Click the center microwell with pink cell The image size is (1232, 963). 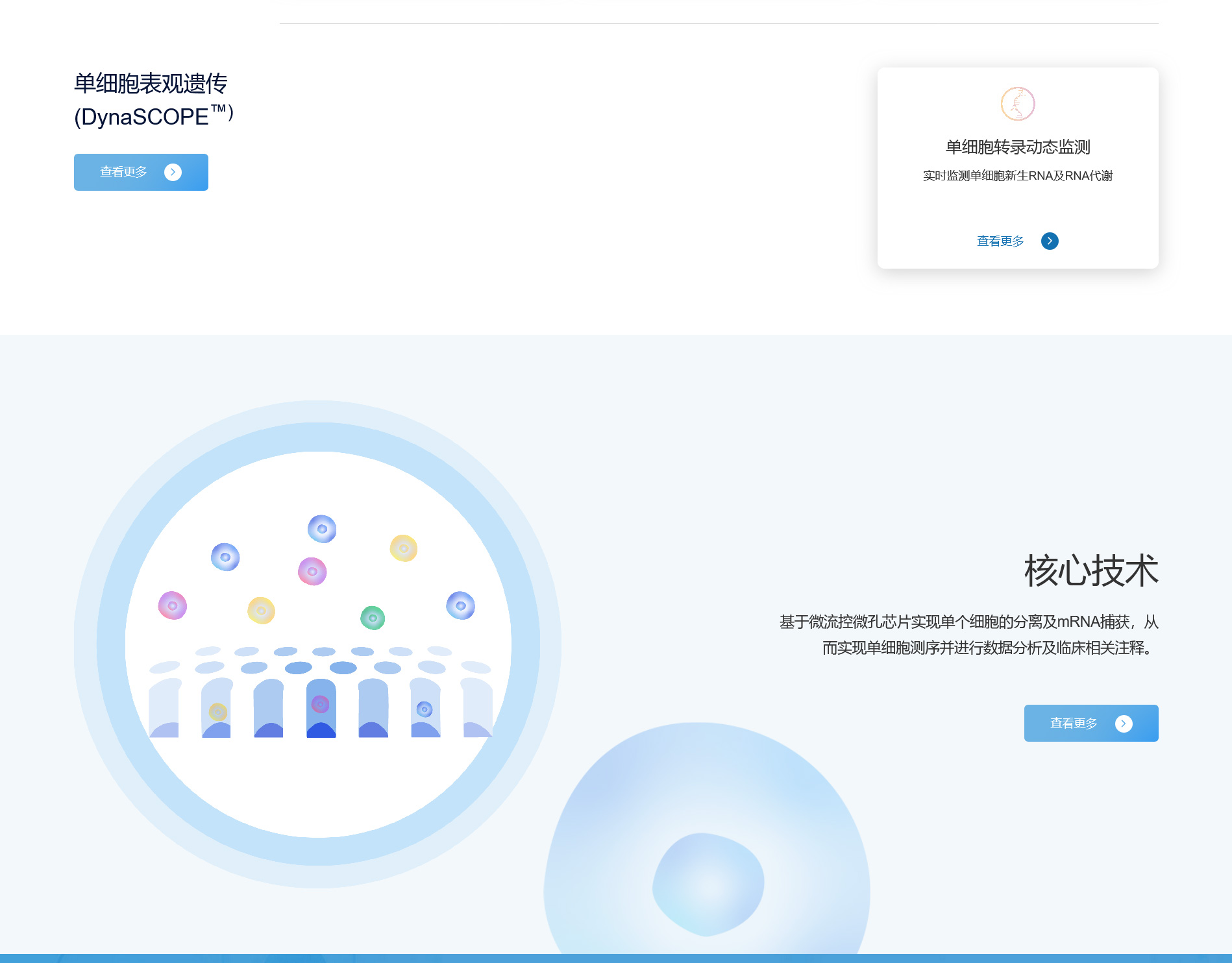point(321,708)
